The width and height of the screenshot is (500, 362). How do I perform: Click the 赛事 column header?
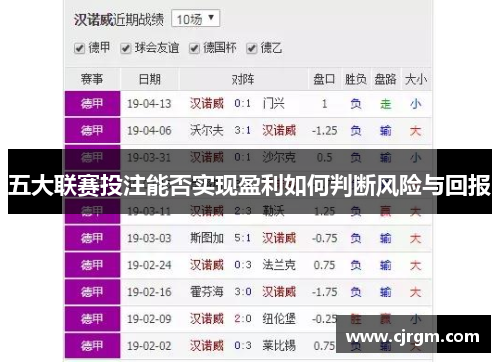pyautogui.click(x=92, y=79)
